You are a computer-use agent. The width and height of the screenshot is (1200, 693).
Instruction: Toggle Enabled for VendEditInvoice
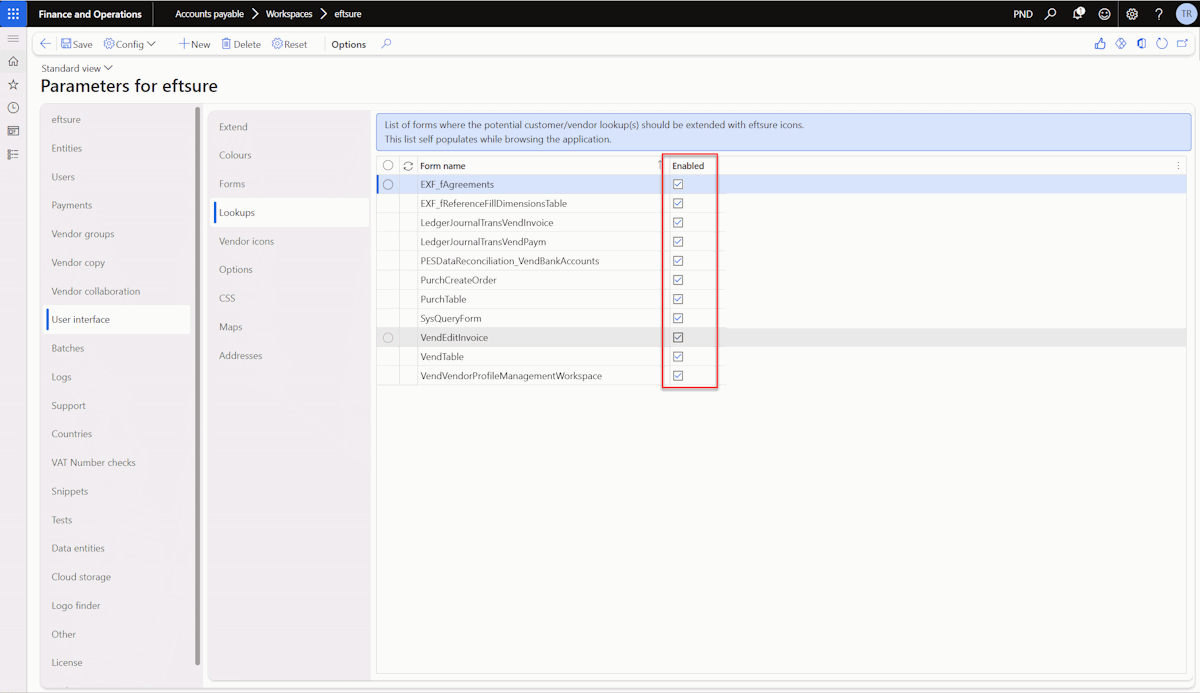pos(678,337)
